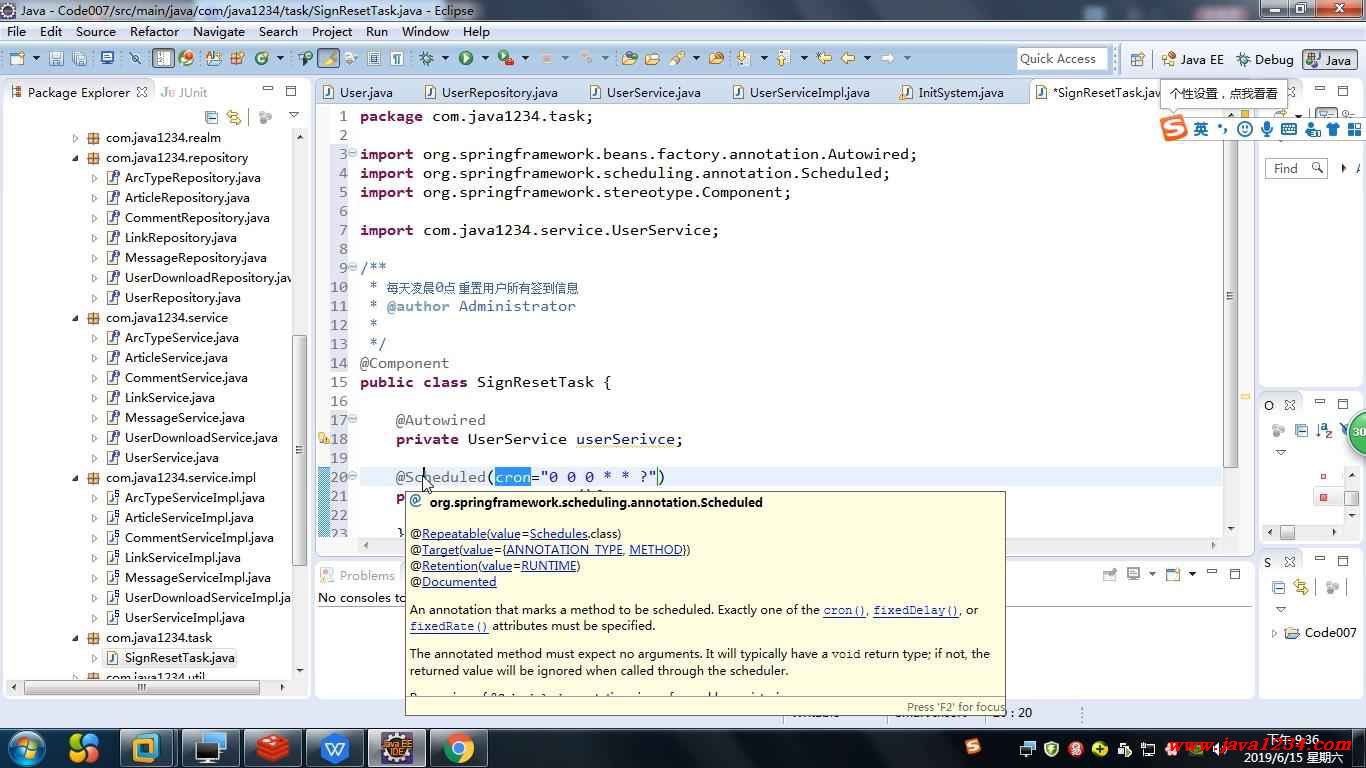The image size is (1366, 768).
Task: Toggle Mark Occurrences highlighter button
Action: tap(328, 58)
